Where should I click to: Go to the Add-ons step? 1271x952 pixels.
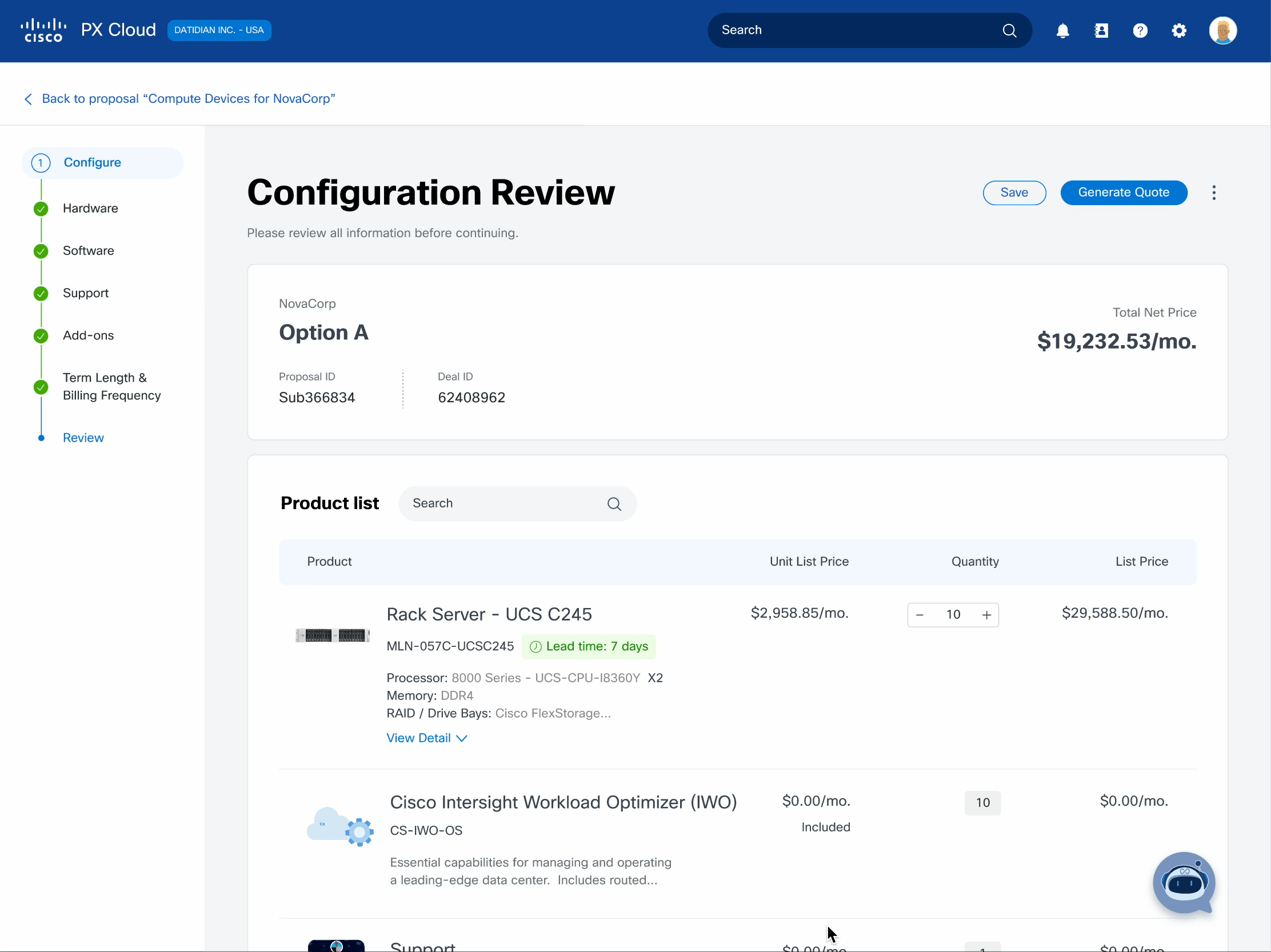(89, 335)
